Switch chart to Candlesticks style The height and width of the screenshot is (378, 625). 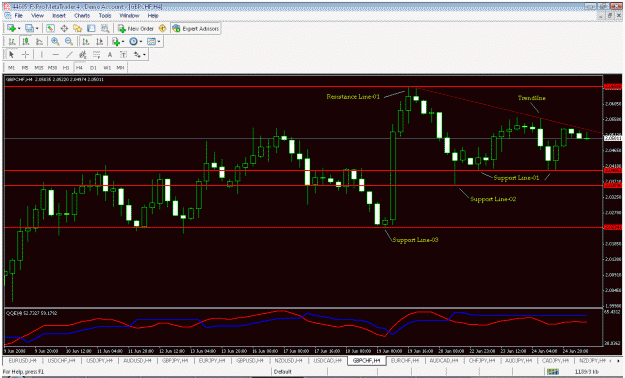(26, 41)
